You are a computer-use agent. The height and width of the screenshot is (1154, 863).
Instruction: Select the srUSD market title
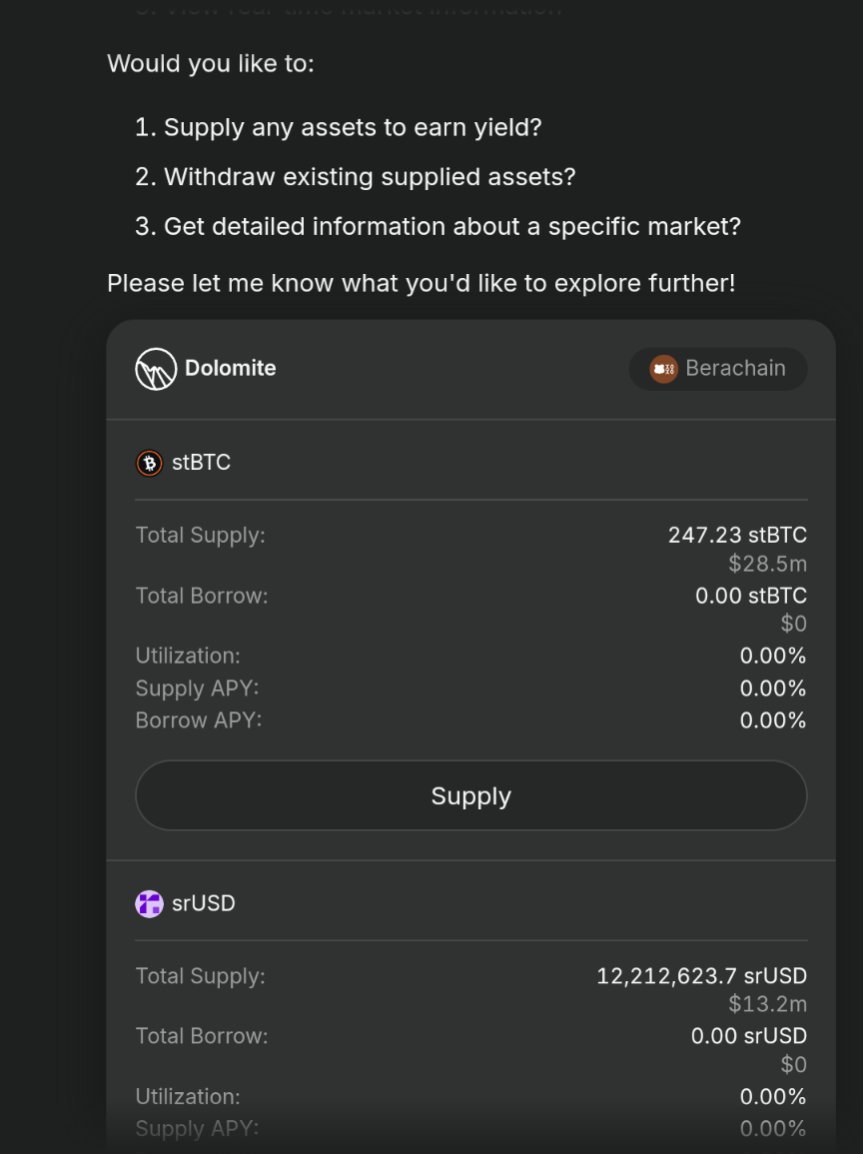click(203, 903)
